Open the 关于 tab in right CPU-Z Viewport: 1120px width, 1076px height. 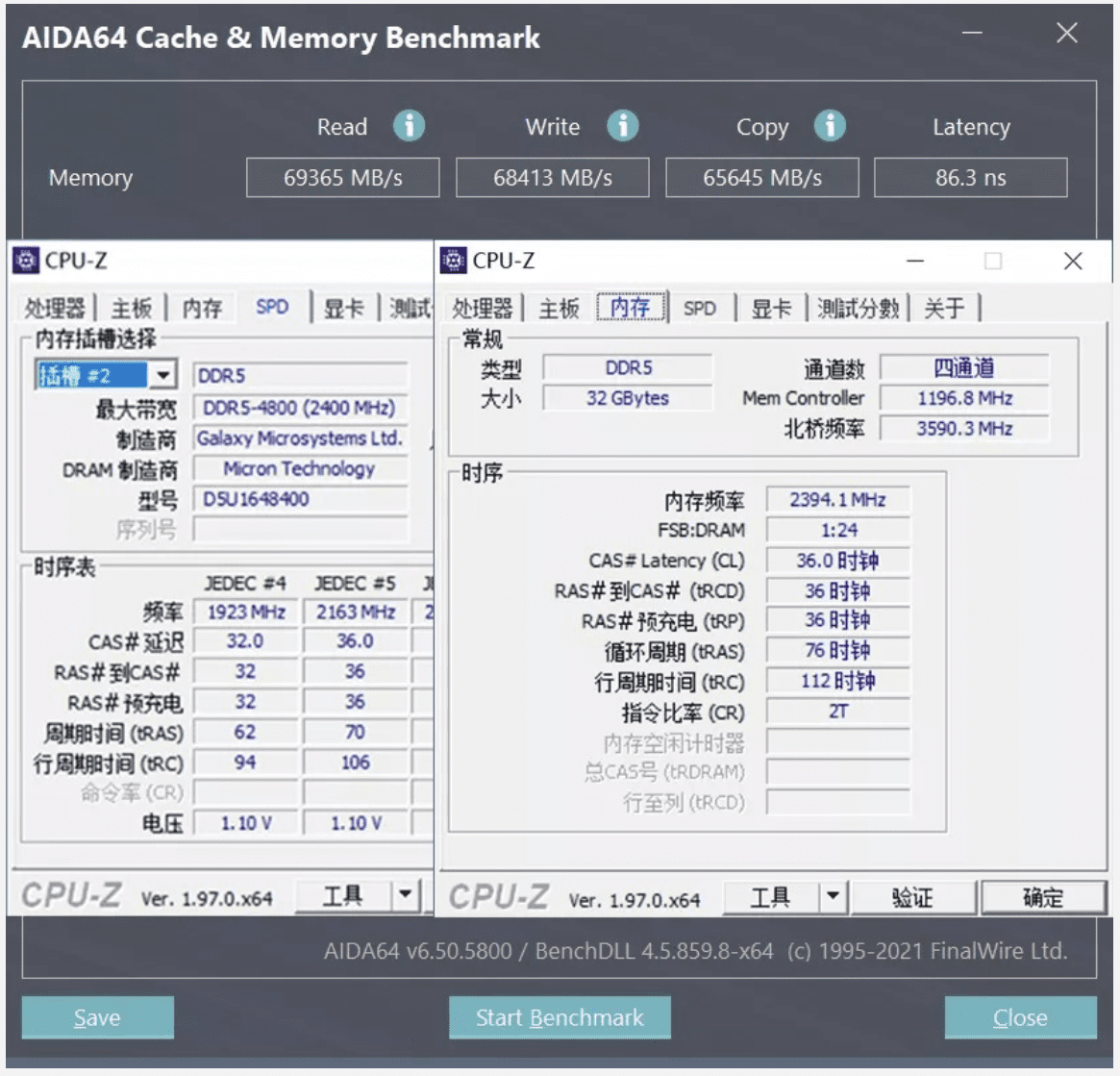point(943,308)
